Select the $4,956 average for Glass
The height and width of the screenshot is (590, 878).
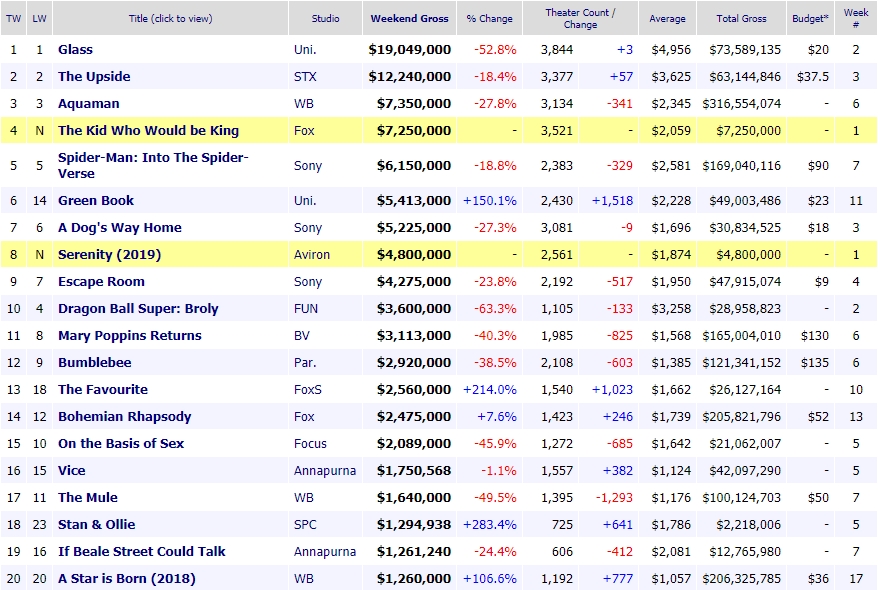pyautogui.click(x=671, y=49)
